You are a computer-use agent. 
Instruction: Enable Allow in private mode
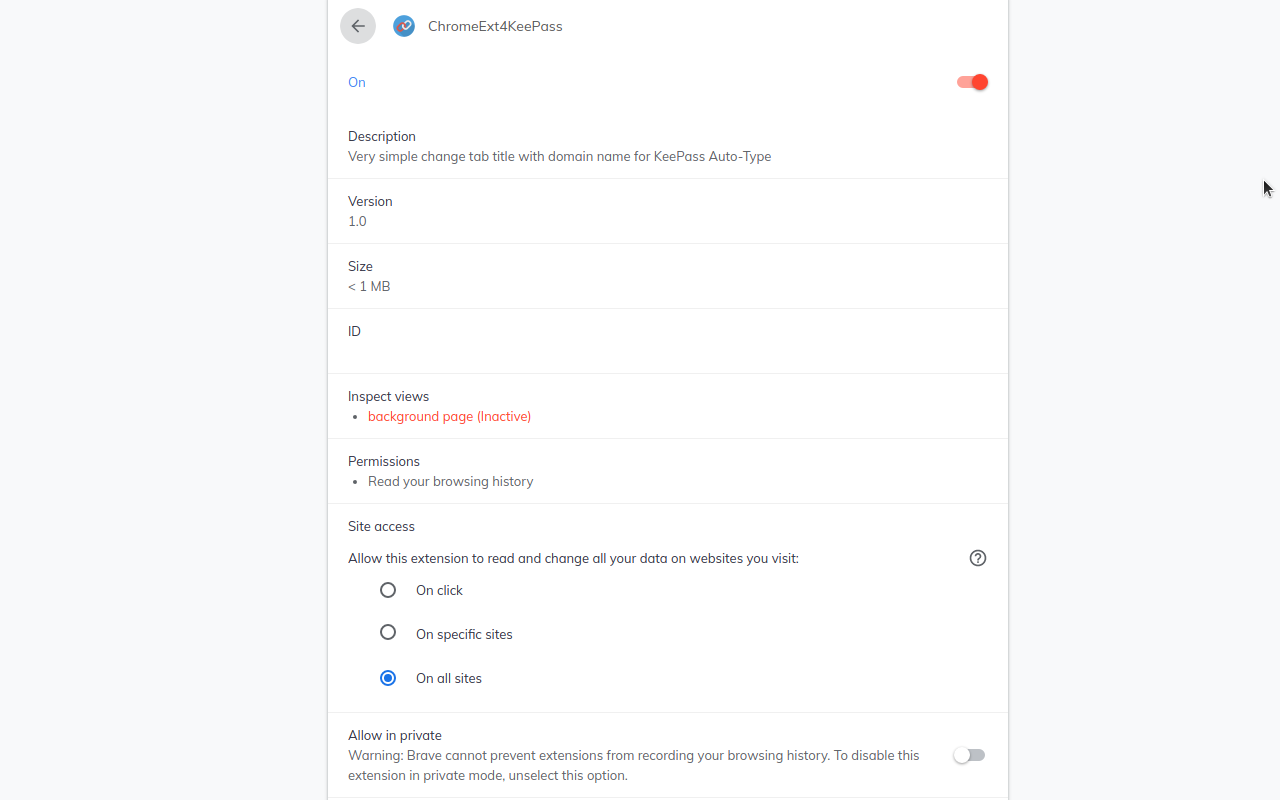click(x=968, y=755)
